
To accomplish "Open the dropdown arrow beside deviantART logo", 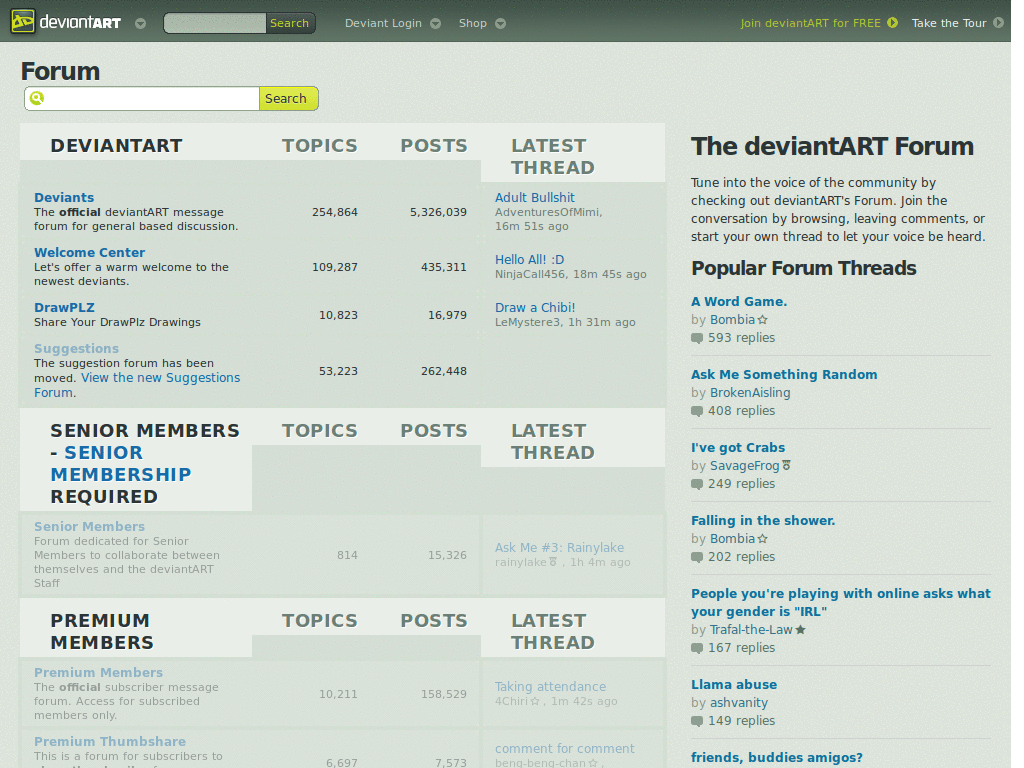I will point(140,24).
